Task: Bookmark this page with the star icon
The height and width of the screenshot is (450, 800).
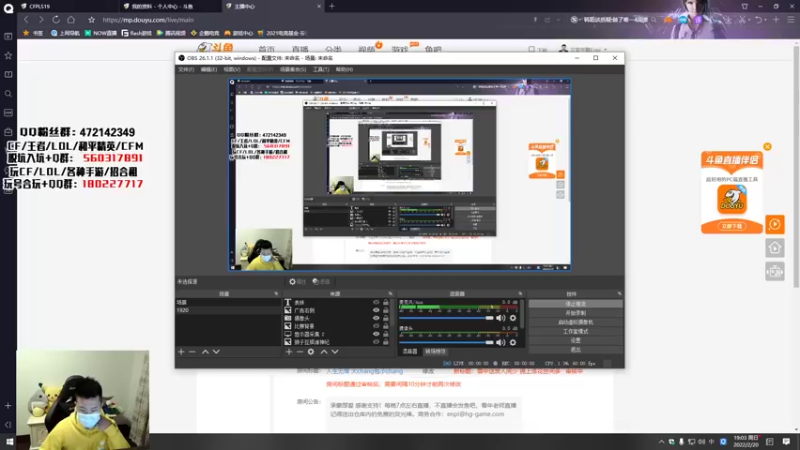Action: click(91, 20)
